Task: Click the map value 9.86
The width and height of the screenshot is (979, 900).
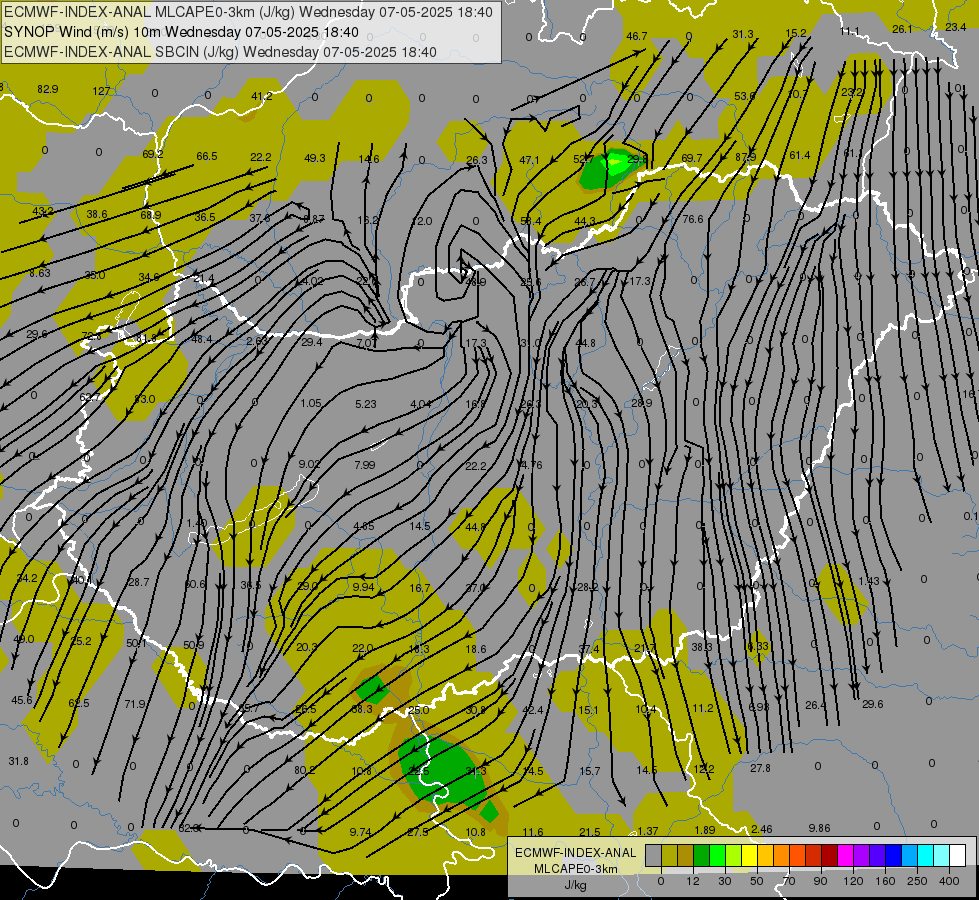Action: click(819, 828)
